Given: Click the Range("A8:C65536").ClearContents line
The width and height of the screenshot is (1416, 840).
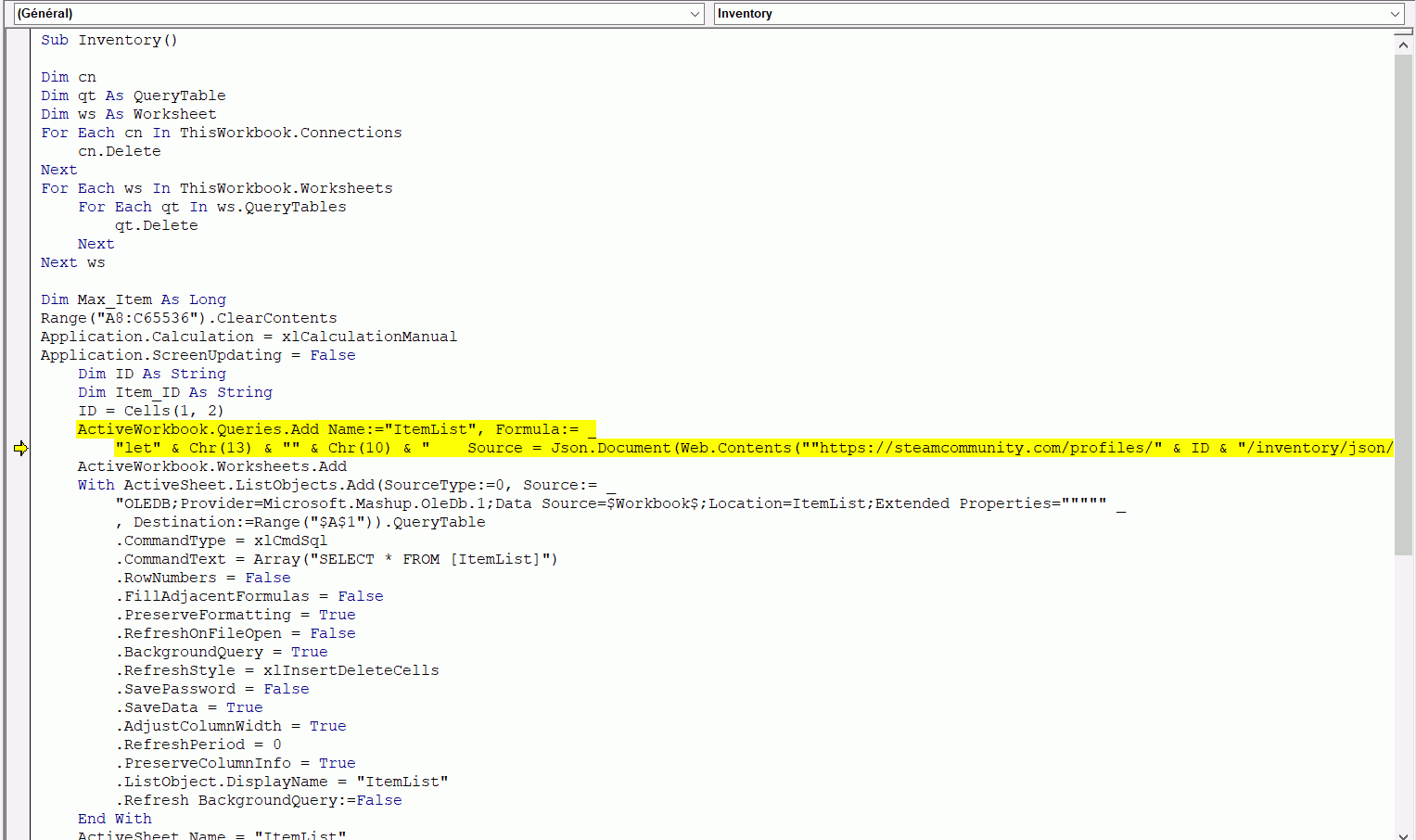Looking at the screenshot, I should click(188, 319).
